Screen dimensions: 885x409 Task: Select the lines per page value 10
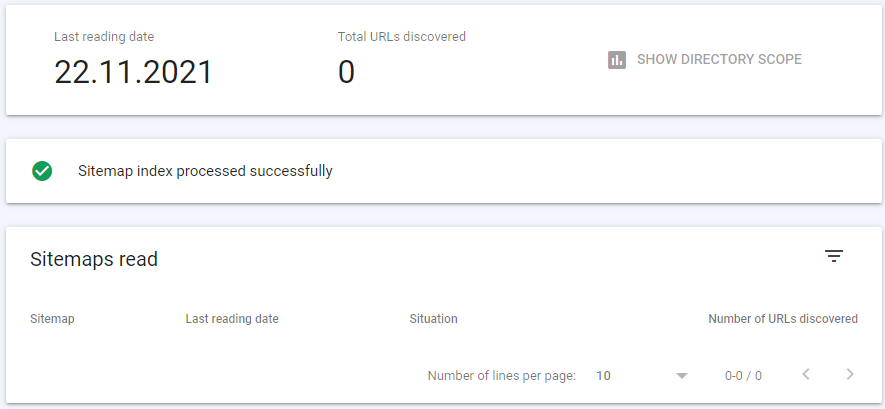(603, 376)
